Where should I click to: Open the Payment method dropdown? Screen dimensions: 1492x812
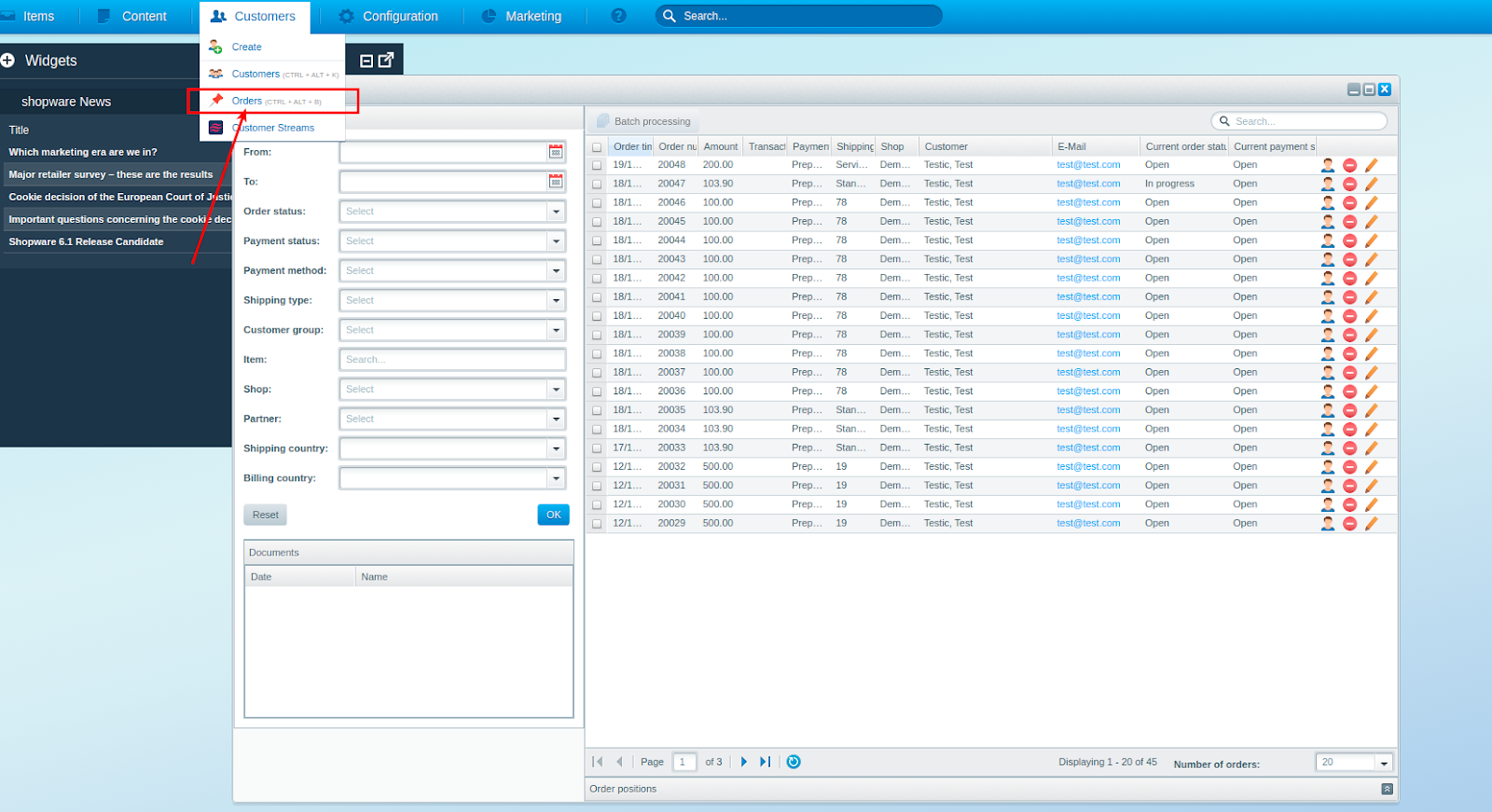point(556,271)
